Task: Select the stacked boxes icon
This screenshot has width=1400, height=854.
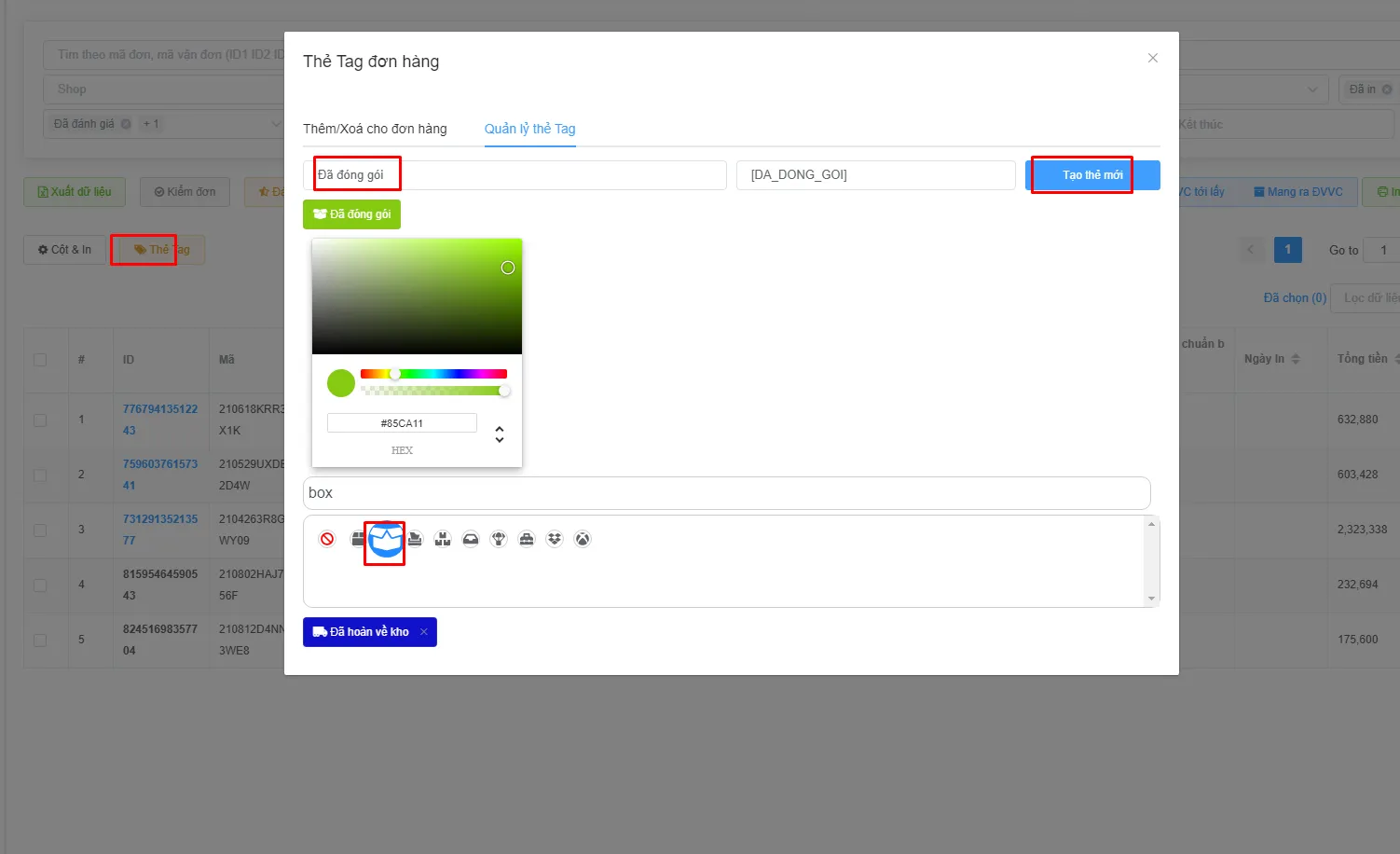Action: coord(443,539)
